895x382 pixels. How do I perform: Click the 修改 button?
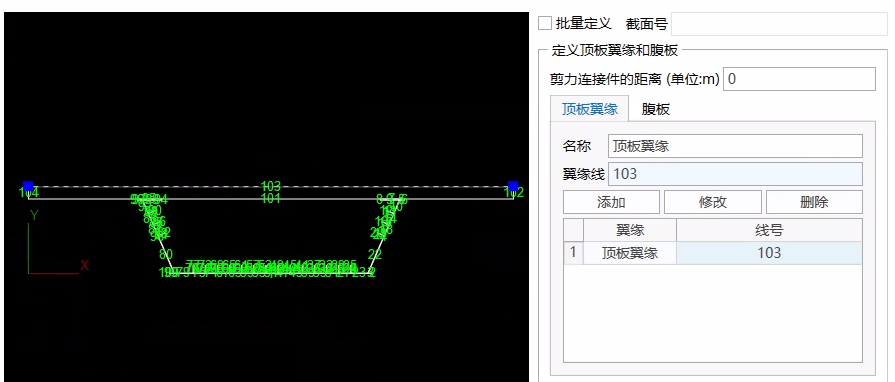pos(713,202)
